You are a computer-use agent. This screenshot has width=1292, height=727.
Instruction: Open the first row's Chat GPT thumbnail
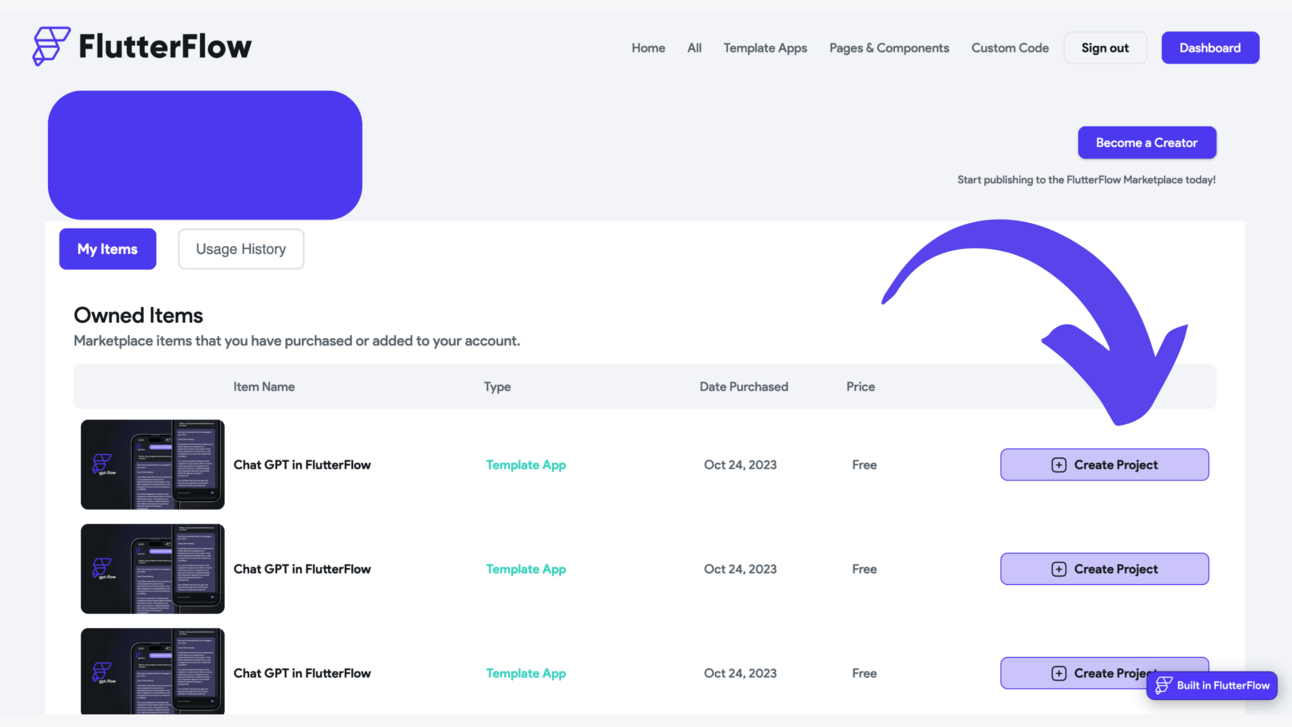[x=153, y=465]
